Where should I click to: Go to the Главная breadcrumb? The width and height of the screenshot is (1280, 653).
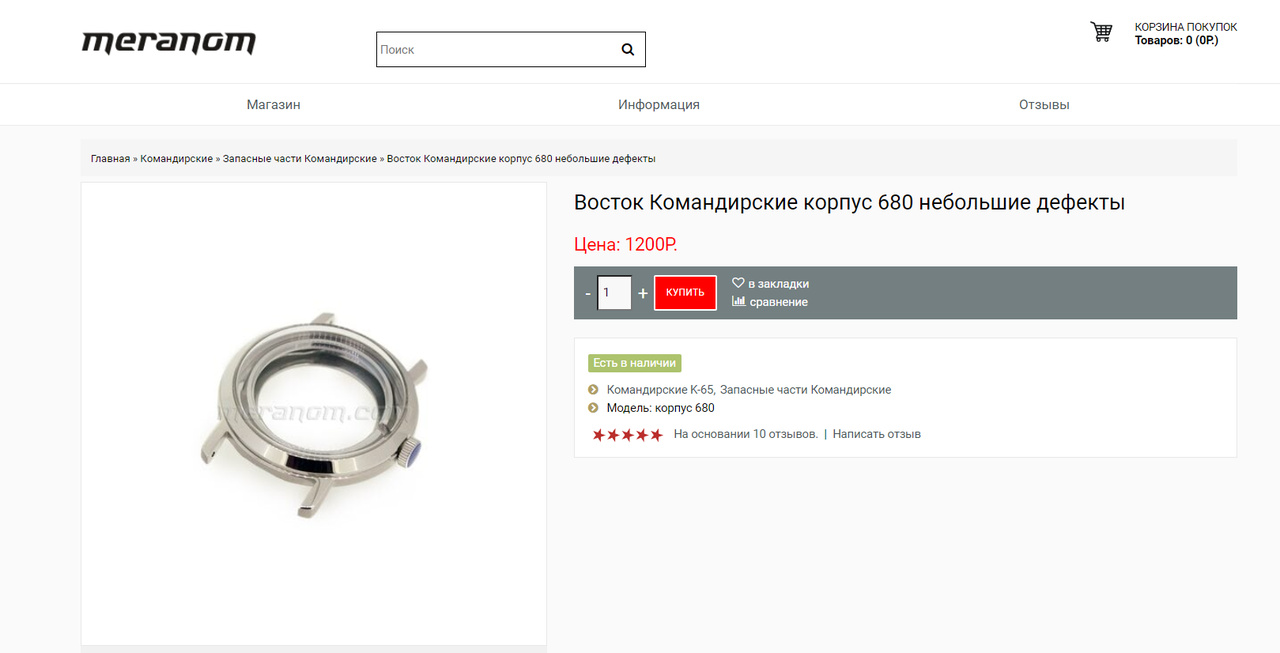click(110, 159)
